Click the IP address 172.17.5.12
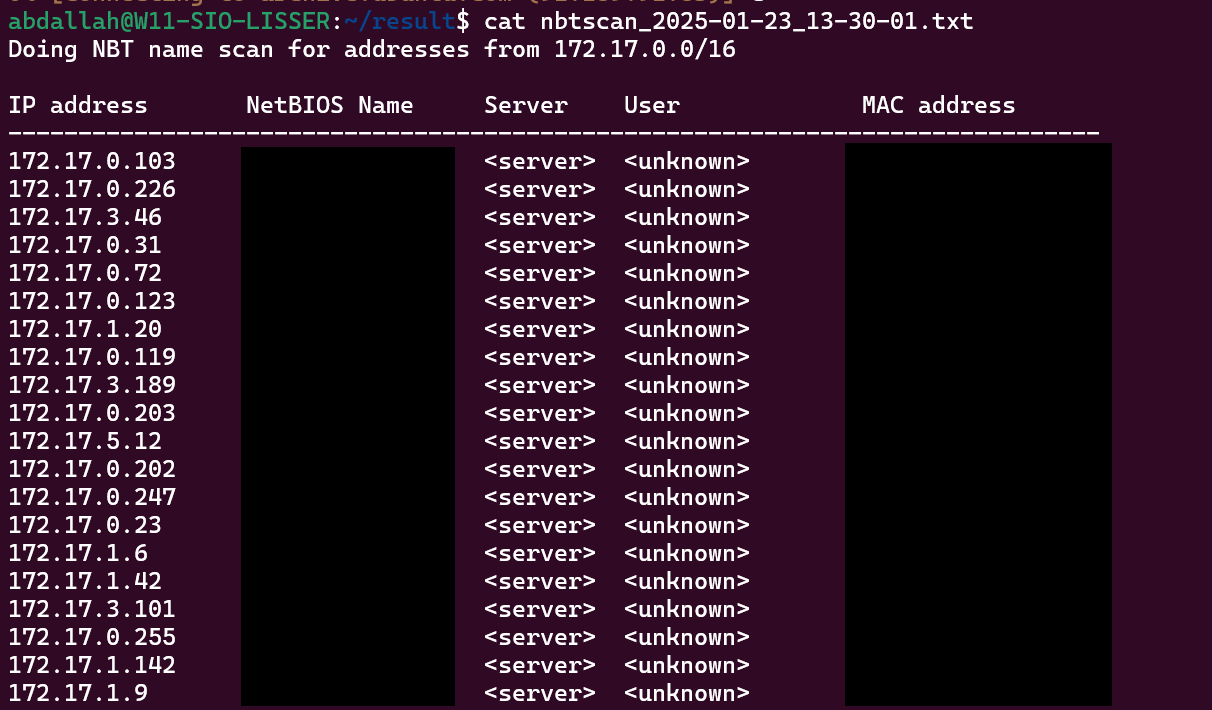This screenshot has height=710, width=1212. click(85, 441)
